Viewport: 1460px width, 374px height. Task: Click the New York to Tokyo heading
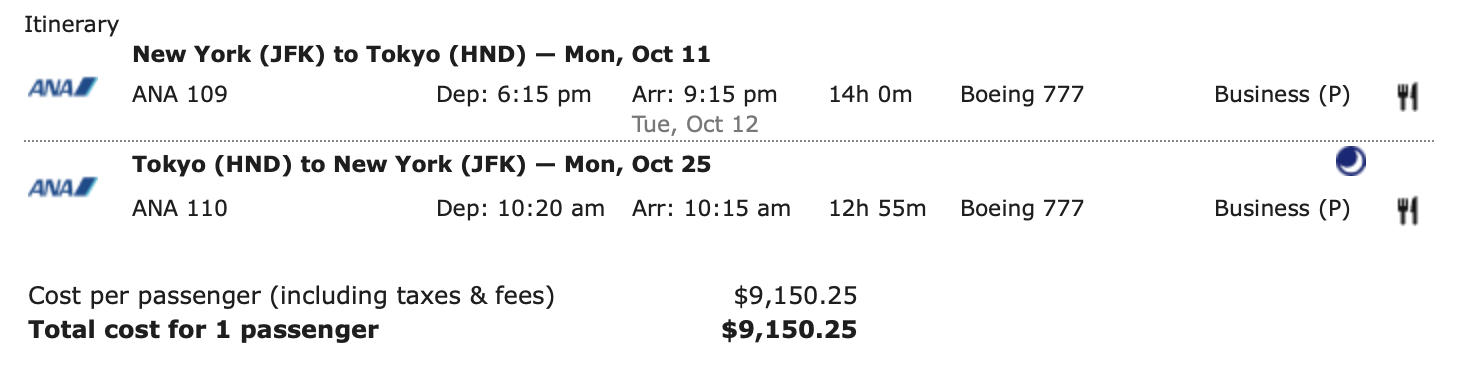421,54
